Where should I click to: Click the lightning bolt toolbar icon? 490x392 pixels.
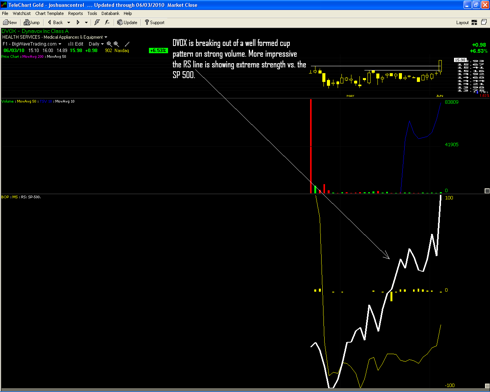pyautogui.click(x=97, y=22)
